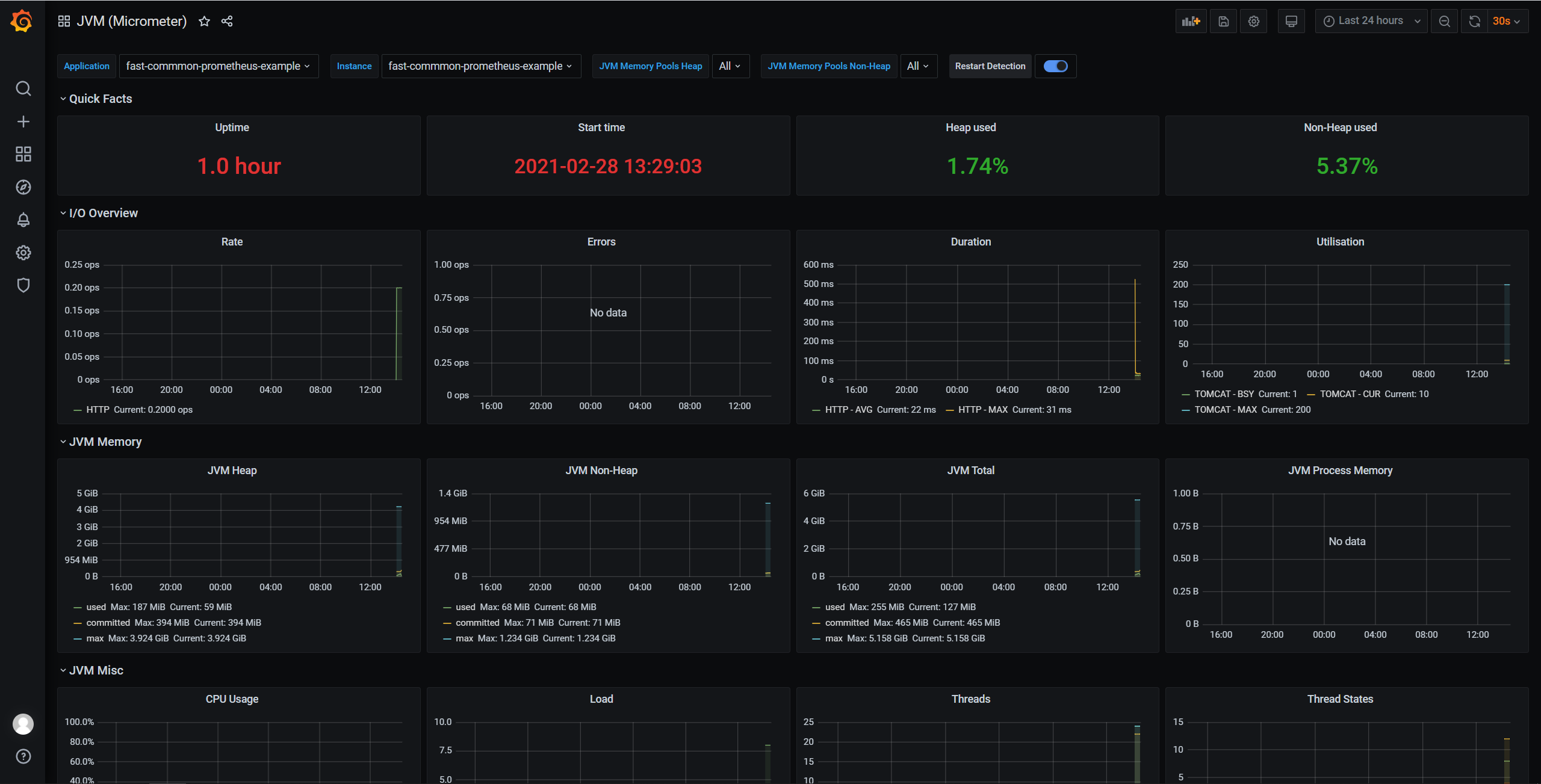Click the Grafana logo home icon

point(22,22)
